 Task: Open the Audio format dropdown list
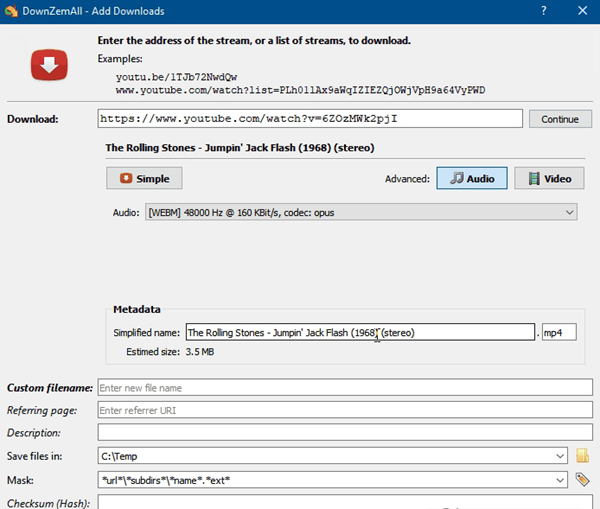(x=568, y=212)
